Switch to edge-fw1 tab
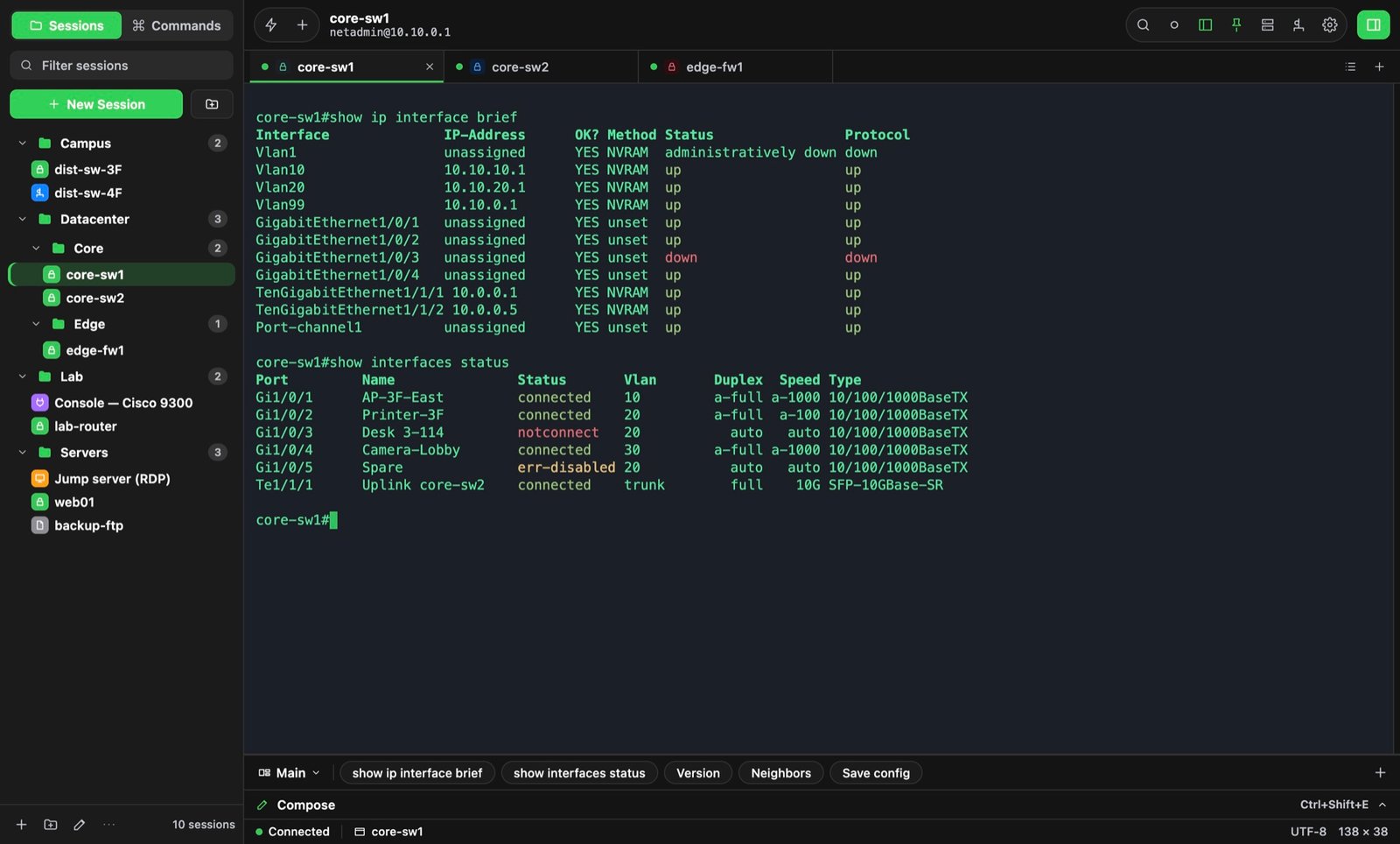 tap(735, 67)
